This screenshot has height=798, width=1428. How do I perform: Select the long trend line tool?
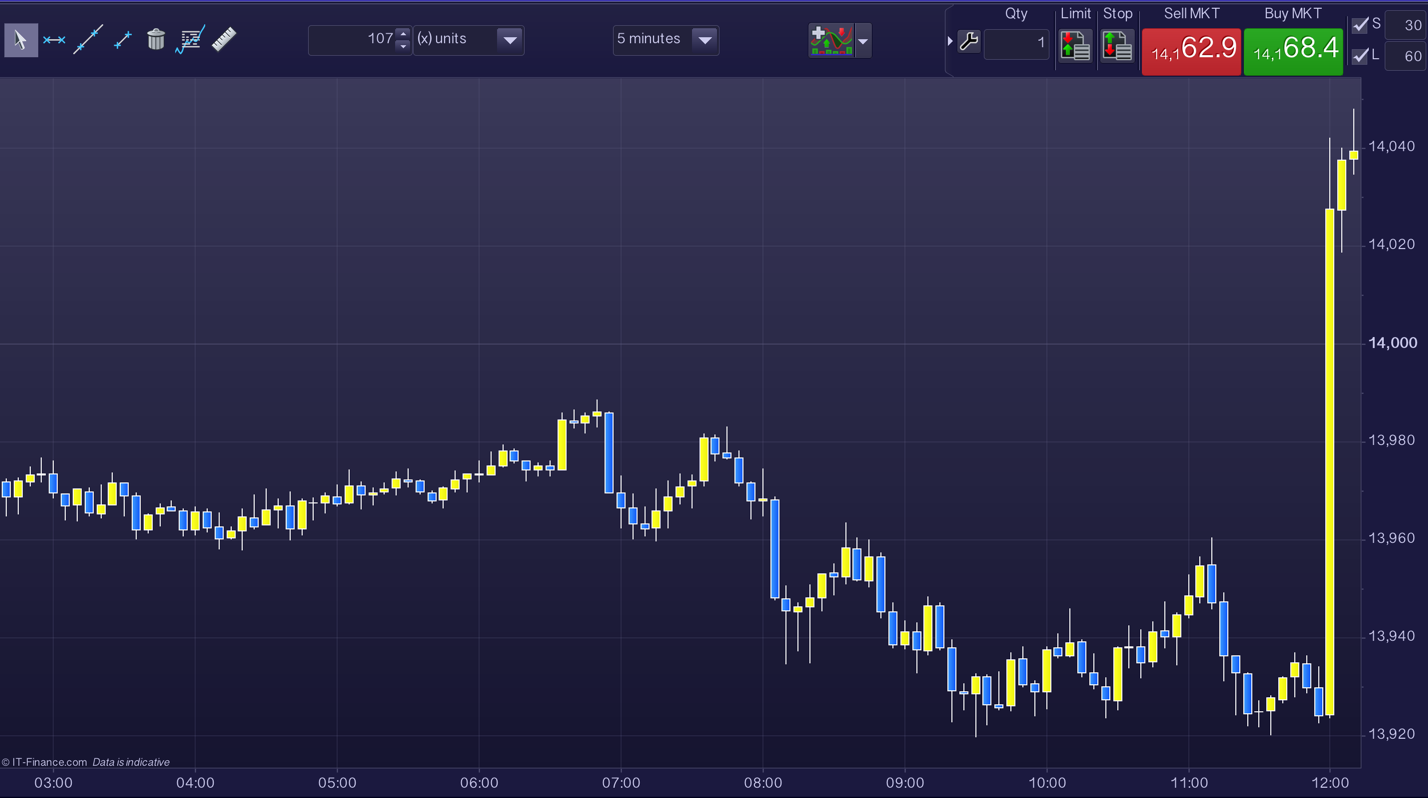[88, 40]
